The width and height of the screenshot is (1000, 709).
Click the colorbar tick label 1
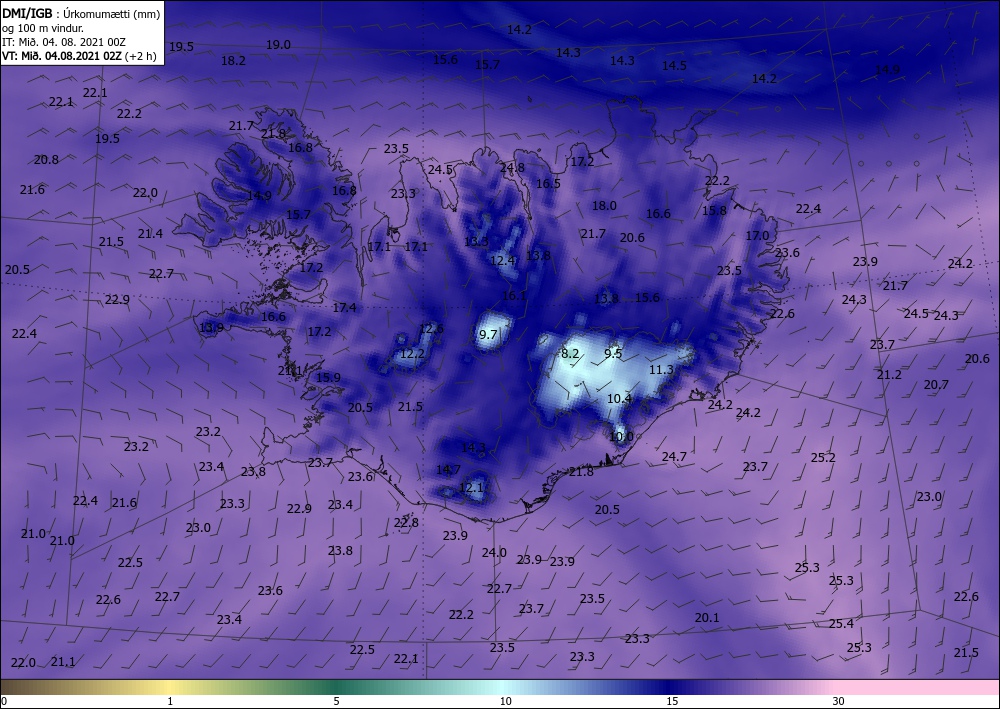[170, 701]
